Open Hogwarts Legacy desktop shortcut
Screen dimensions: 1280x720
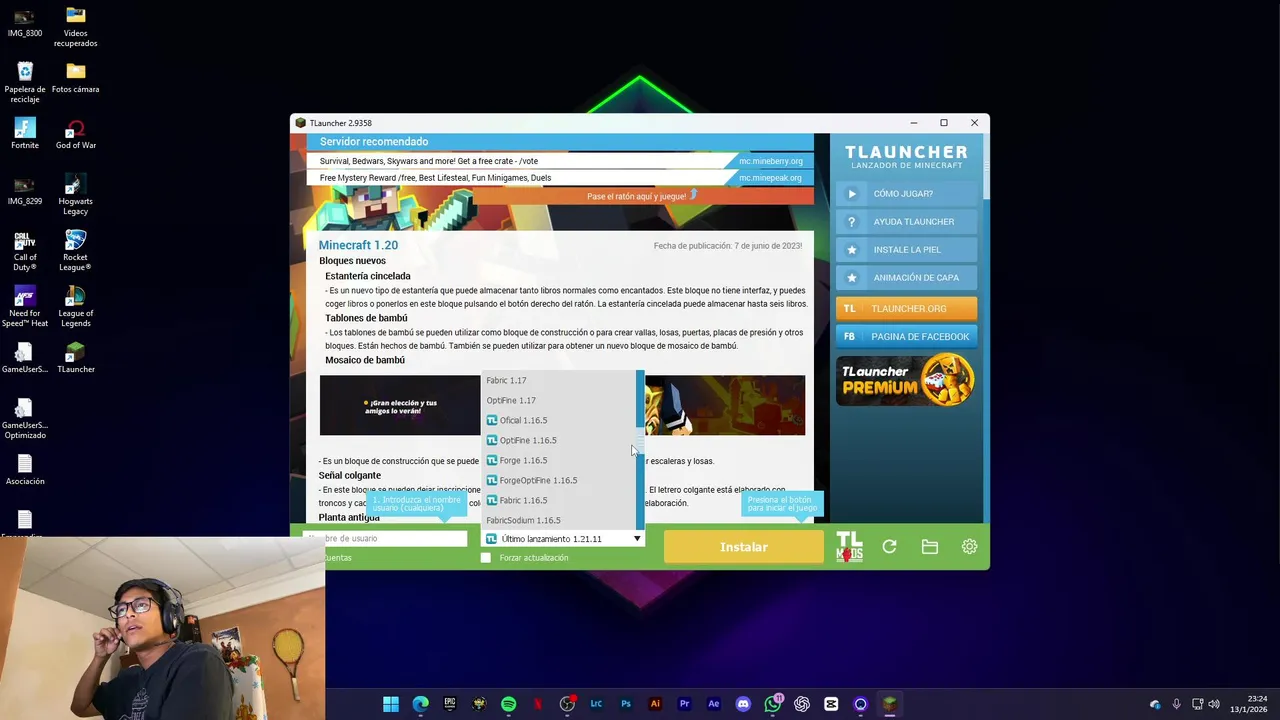point(76,193)
